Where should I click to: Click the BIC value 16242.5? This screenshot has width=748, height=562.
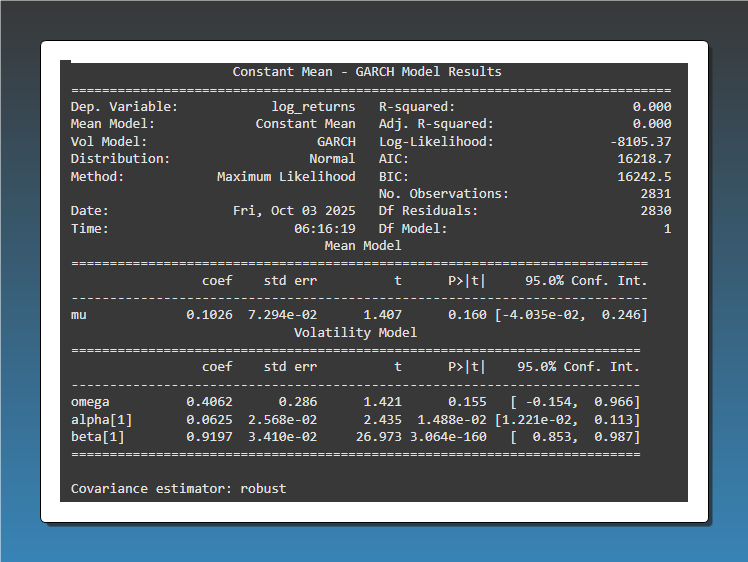click(644, 177)
